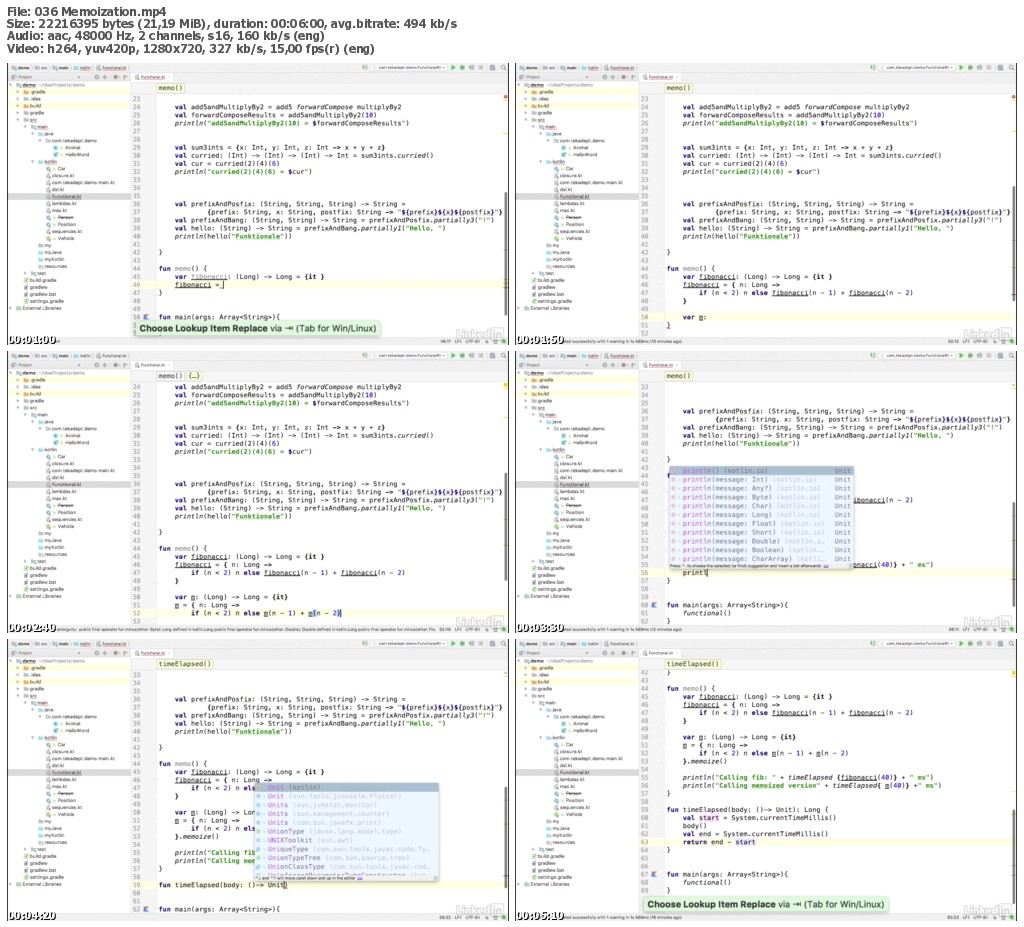Screen dimensions: 1024x927
Task: Click Project panel gear in 00:02:40 frame
Action: pos(116,365)
